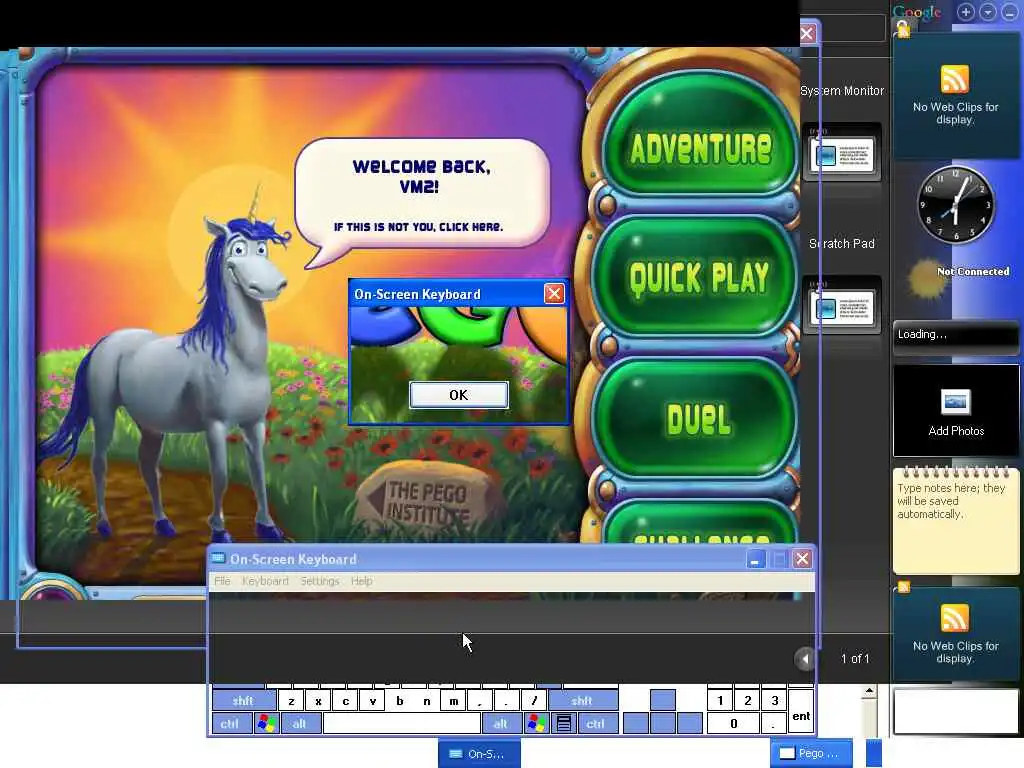The height and width of the screenshot is (768, 1024).
Task: Open the Keyboard menu of On-Screen Keyboard
Action: click(x=265, y=581)
